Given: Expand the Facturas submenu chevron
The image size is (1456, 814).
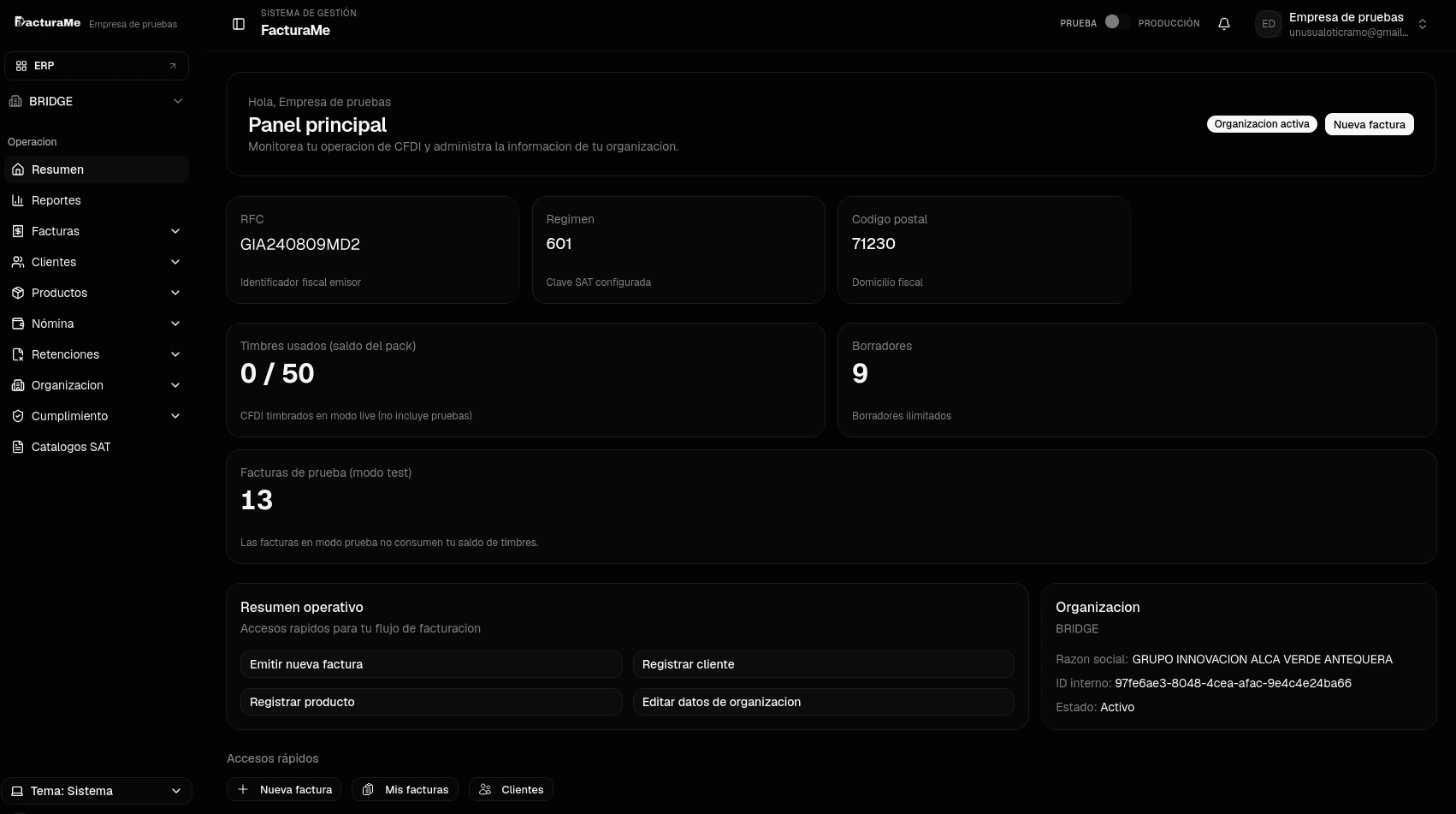Looking at the screenshot, I should tap(175, 231).
